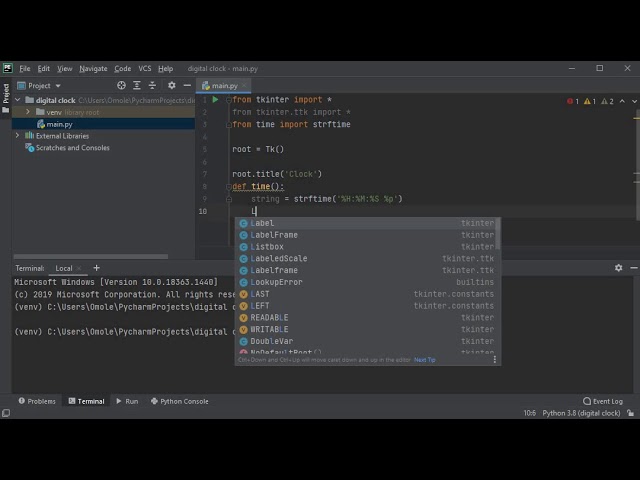The image size is (640, 480).
Task: Open the Event Log
Action: coord(603,401)
